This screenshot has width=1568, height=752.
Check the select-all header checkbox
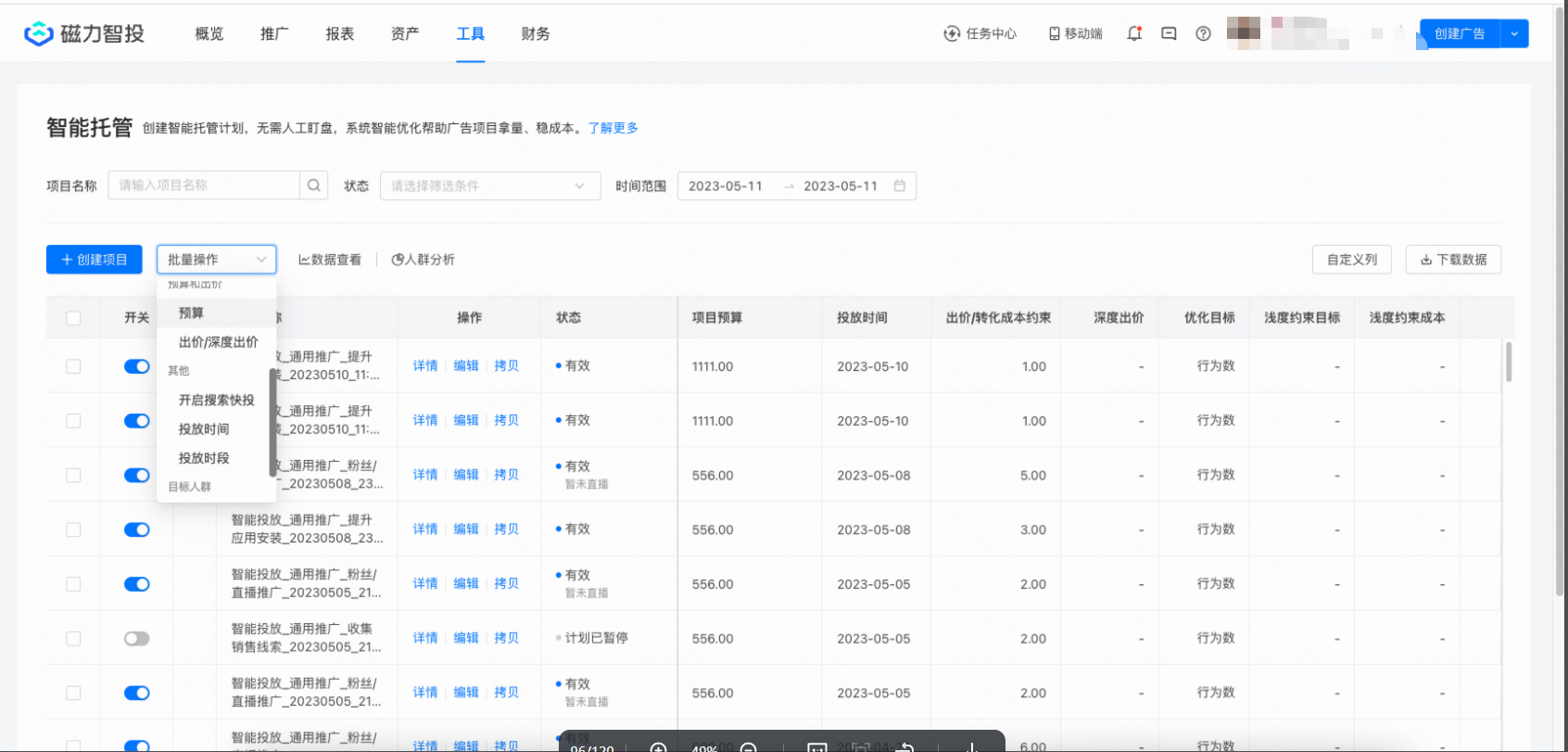[x=73, y=318]
